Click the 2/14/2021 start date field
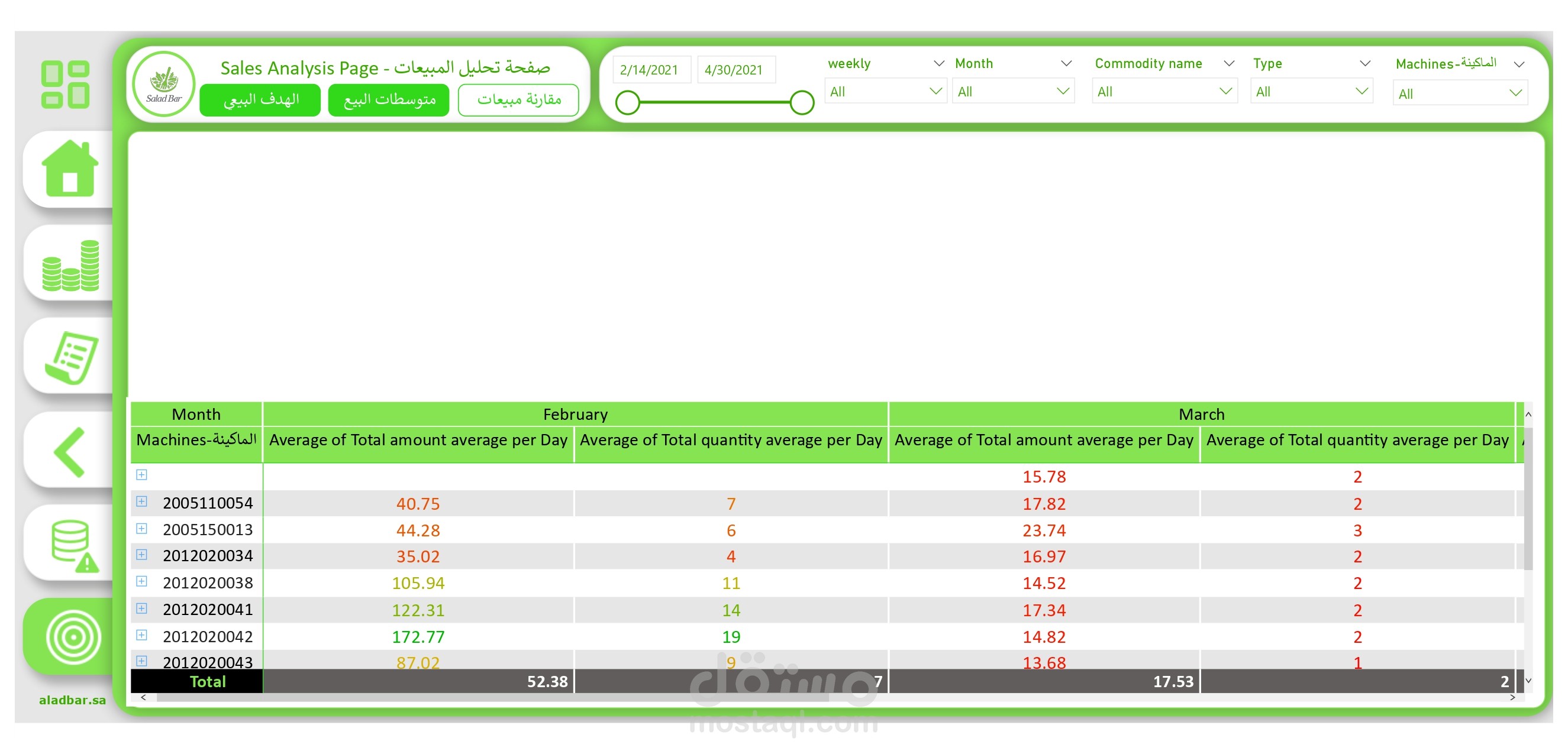Screen dimensions: 1568x754 point(650,70)
